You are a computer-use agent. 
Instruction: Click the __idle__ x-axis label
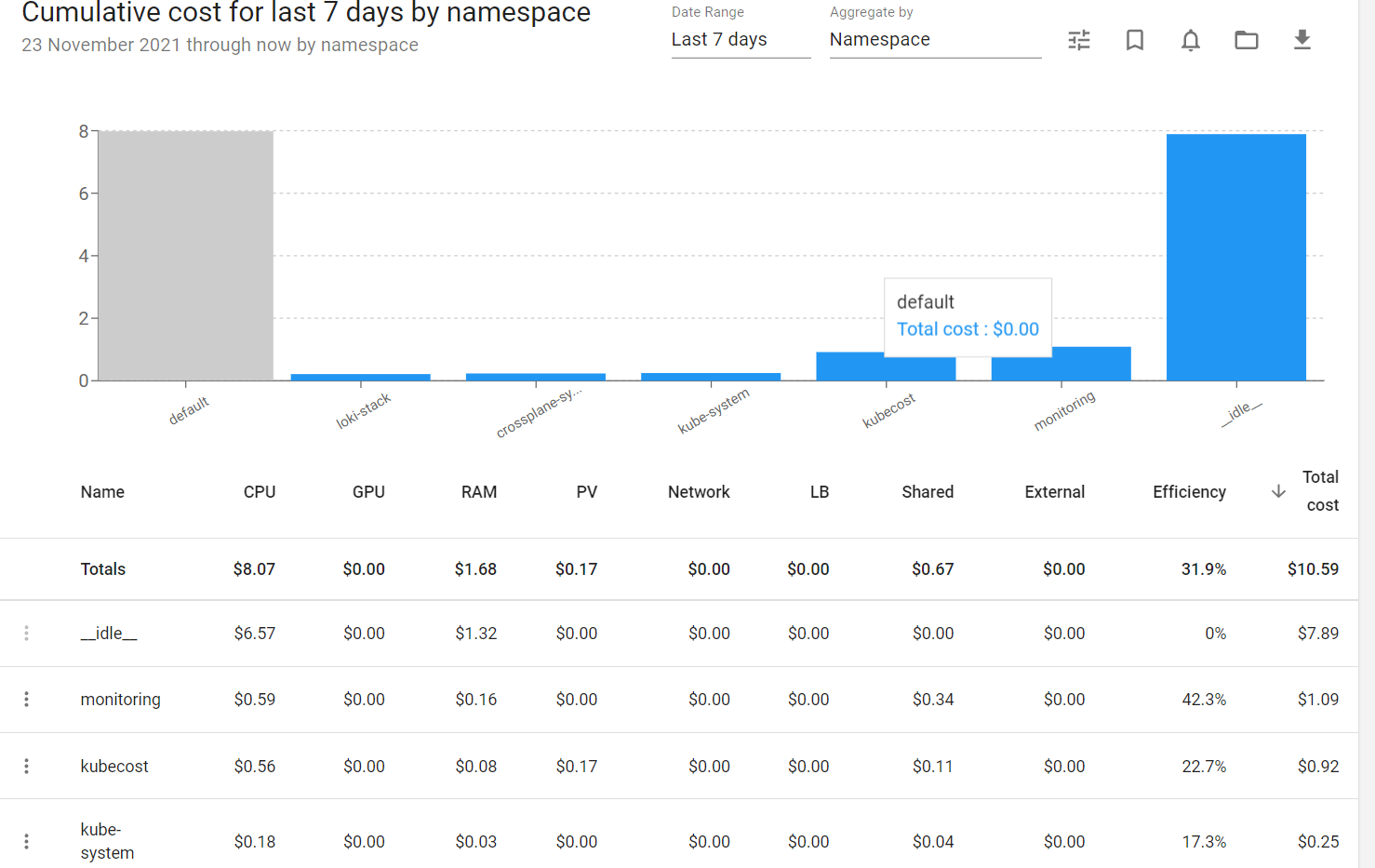click(x=1242, y=413)
